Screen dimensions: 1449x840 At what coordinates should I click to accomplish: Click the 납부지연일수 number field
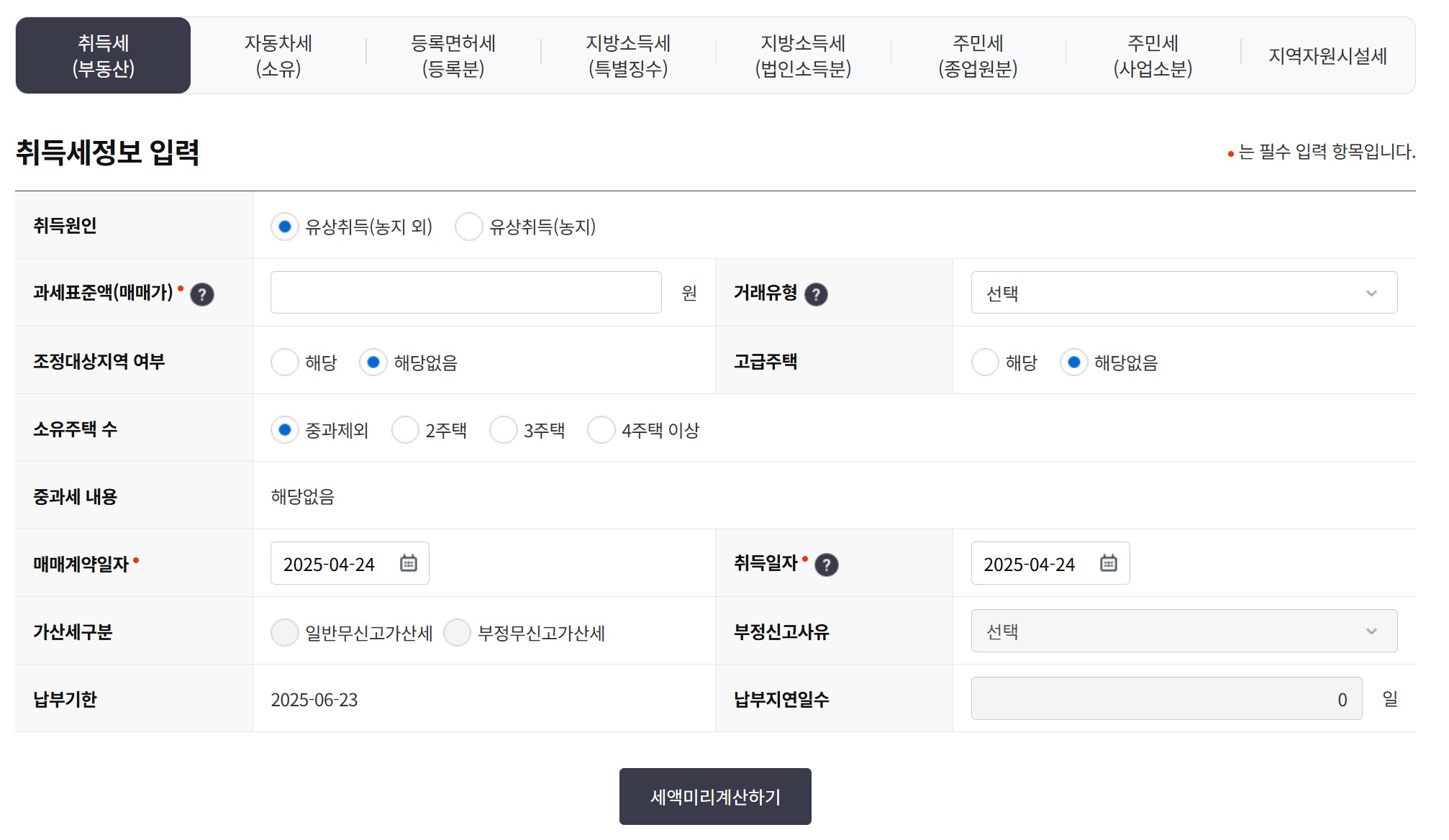click(x=1166, y=698)
